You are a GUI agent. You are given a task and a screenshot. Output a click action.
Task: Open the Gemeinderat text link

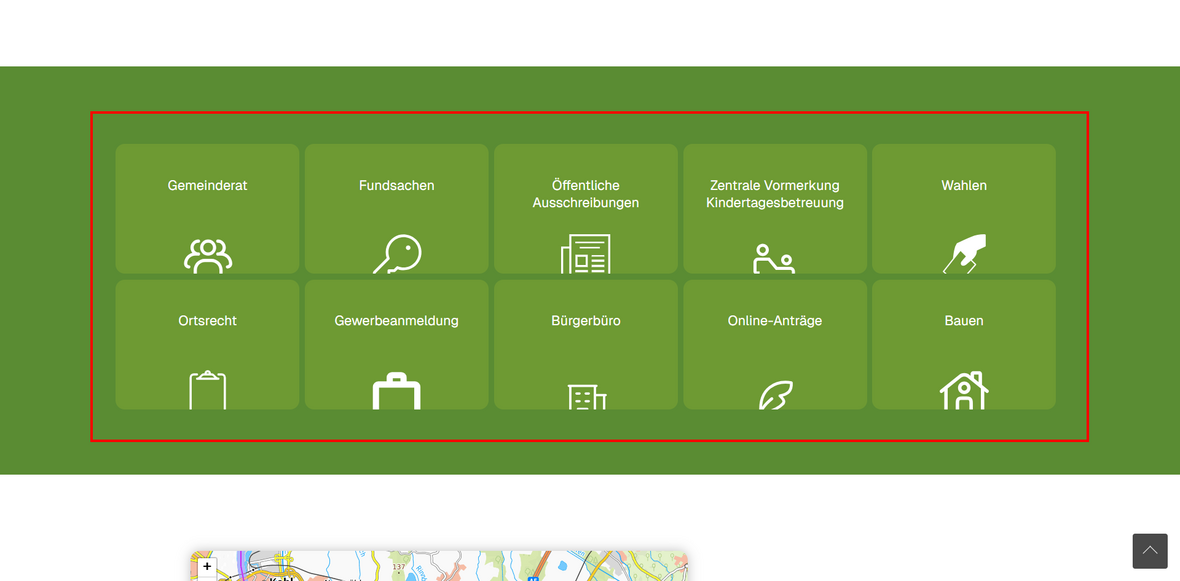click(x=207, y=185)
